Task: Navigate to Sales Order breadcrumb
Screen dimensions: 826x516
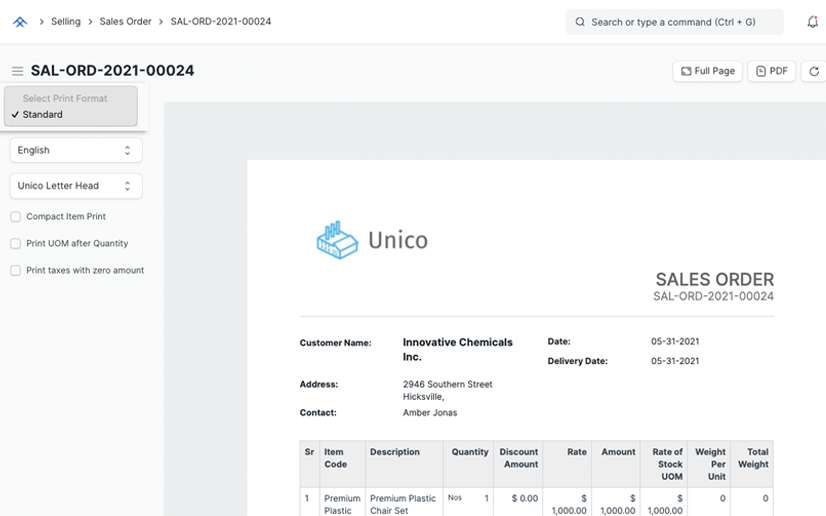Action: tap(125, 21)
